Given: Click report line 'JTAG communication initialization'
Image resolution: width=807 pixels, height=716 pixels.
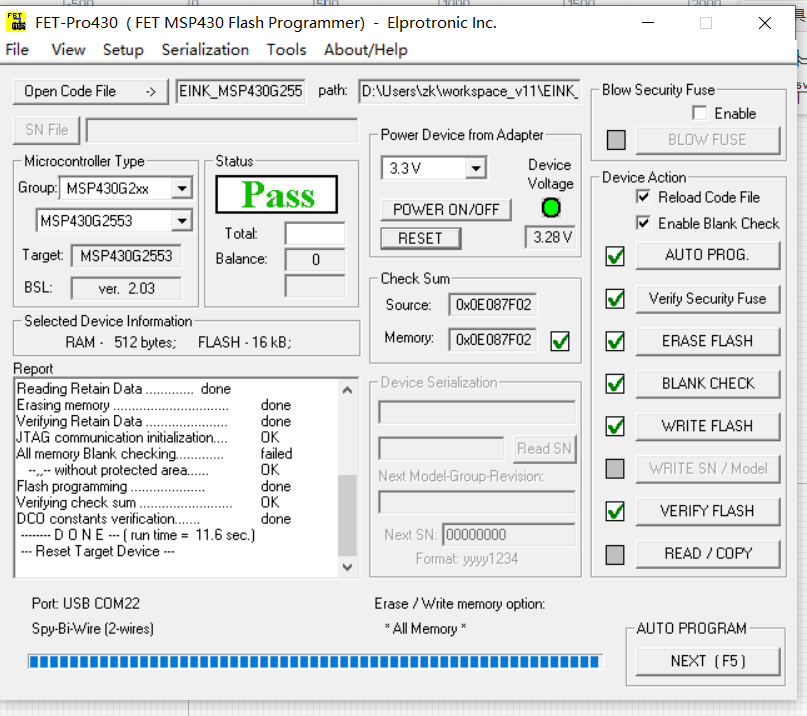Looking at the screenshot, I should coord(148,438).
